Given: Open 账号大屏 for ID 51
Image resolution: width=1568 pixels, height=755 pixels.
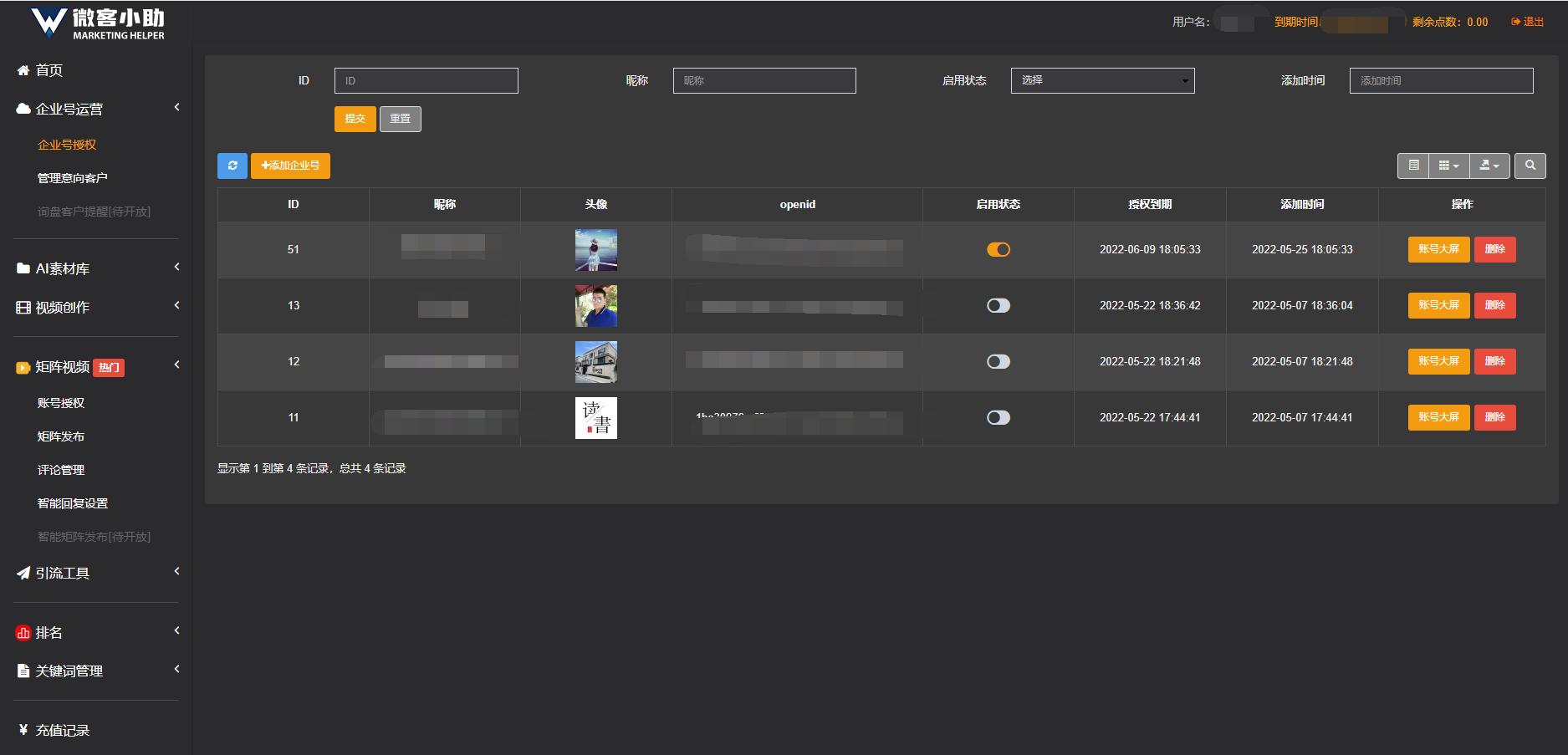Looking at the screenshot, I should click(x=1438, y=249).
